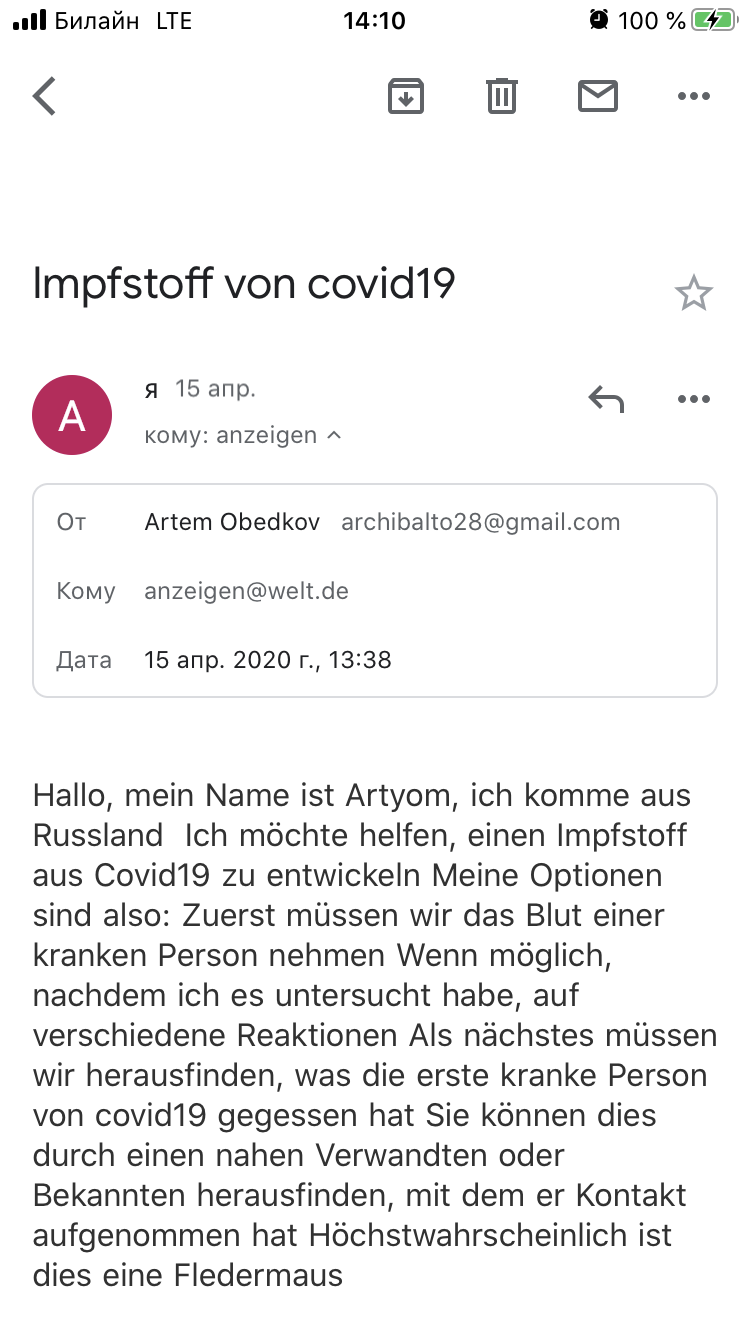The width and height of the screenshot is (750, 1334).
Task: Select the sender name Artem Obedkov
Action: 232,522
